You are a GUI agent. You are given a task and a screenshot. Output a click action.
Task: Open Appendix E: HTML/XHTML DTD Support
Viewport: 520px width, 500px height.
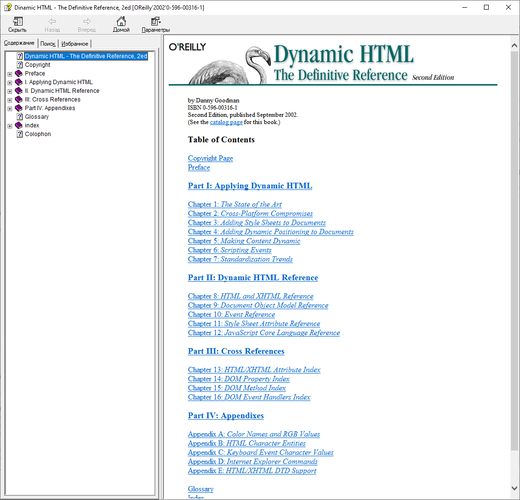[x=252, y=471]
